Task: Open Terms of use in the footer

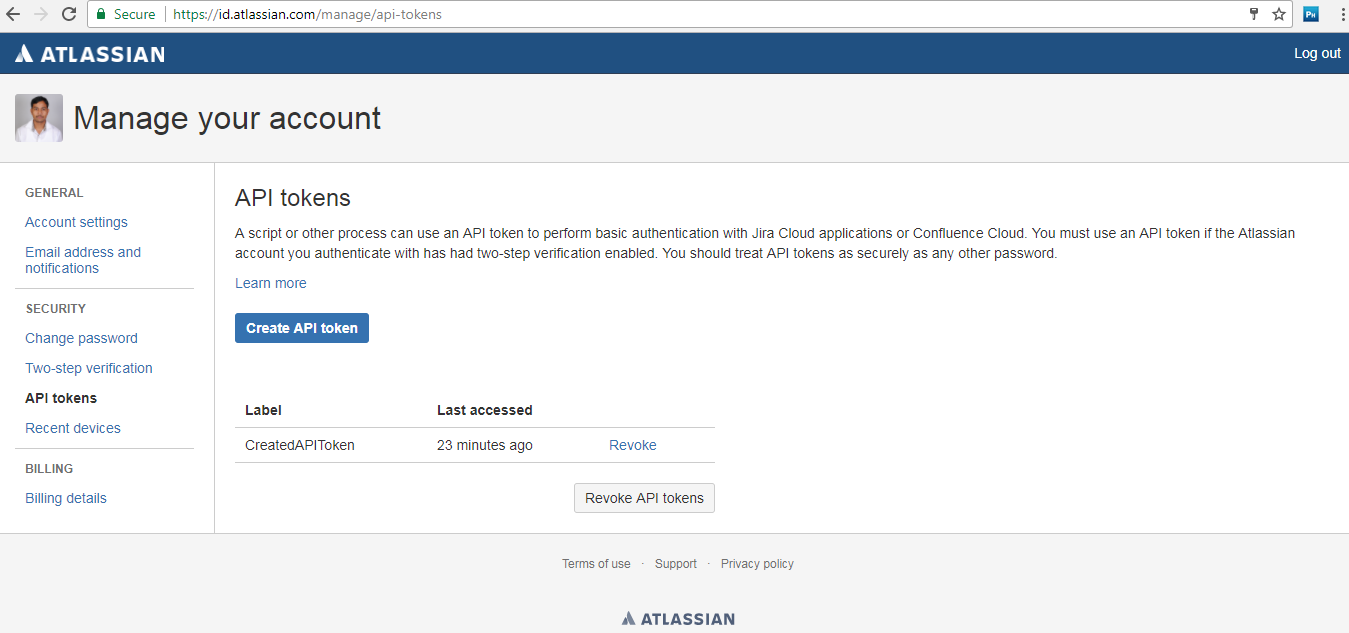Action: tap(596, 564)
